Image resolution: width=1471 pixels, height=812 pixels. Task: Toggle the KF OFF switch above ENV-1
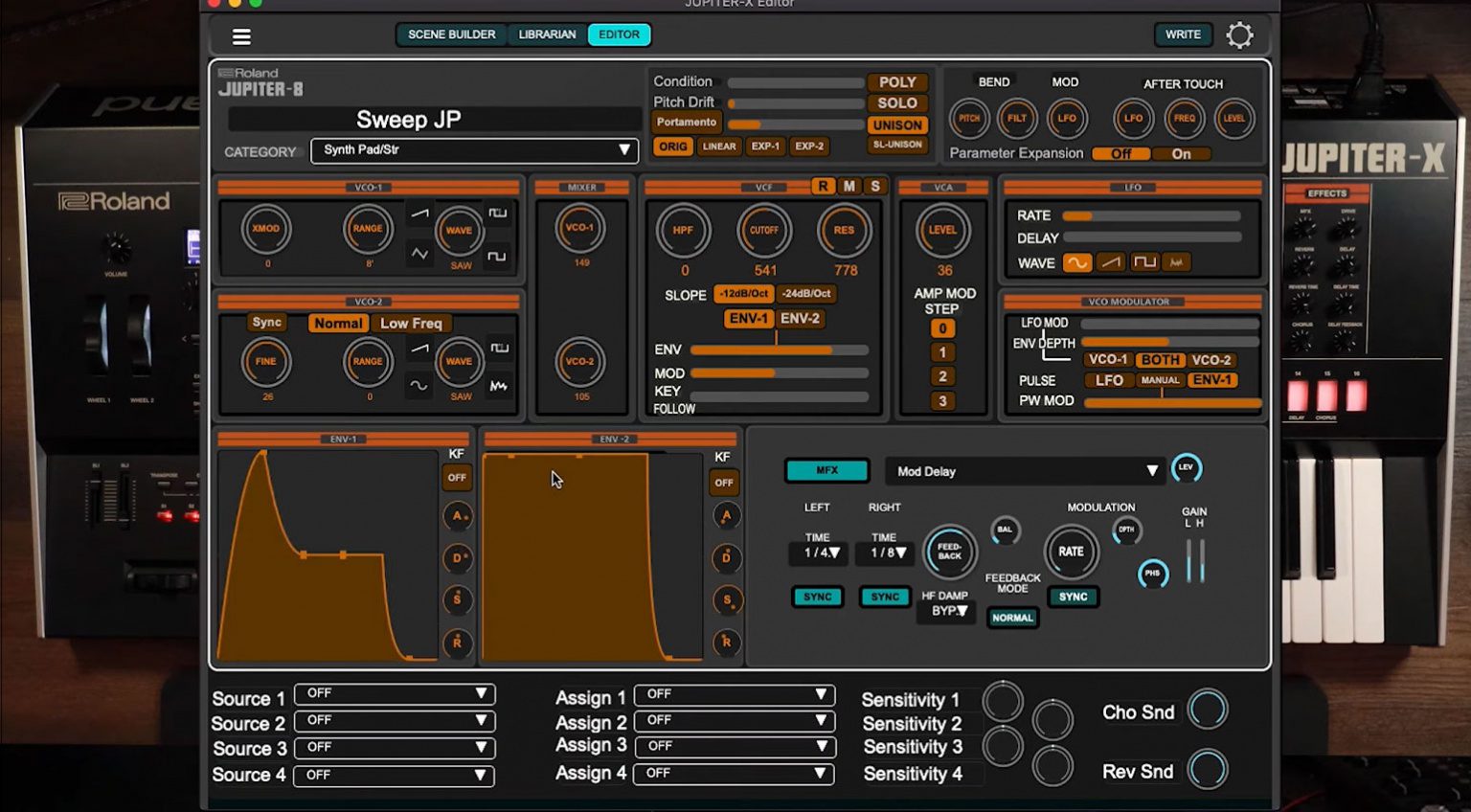[457, 477]
